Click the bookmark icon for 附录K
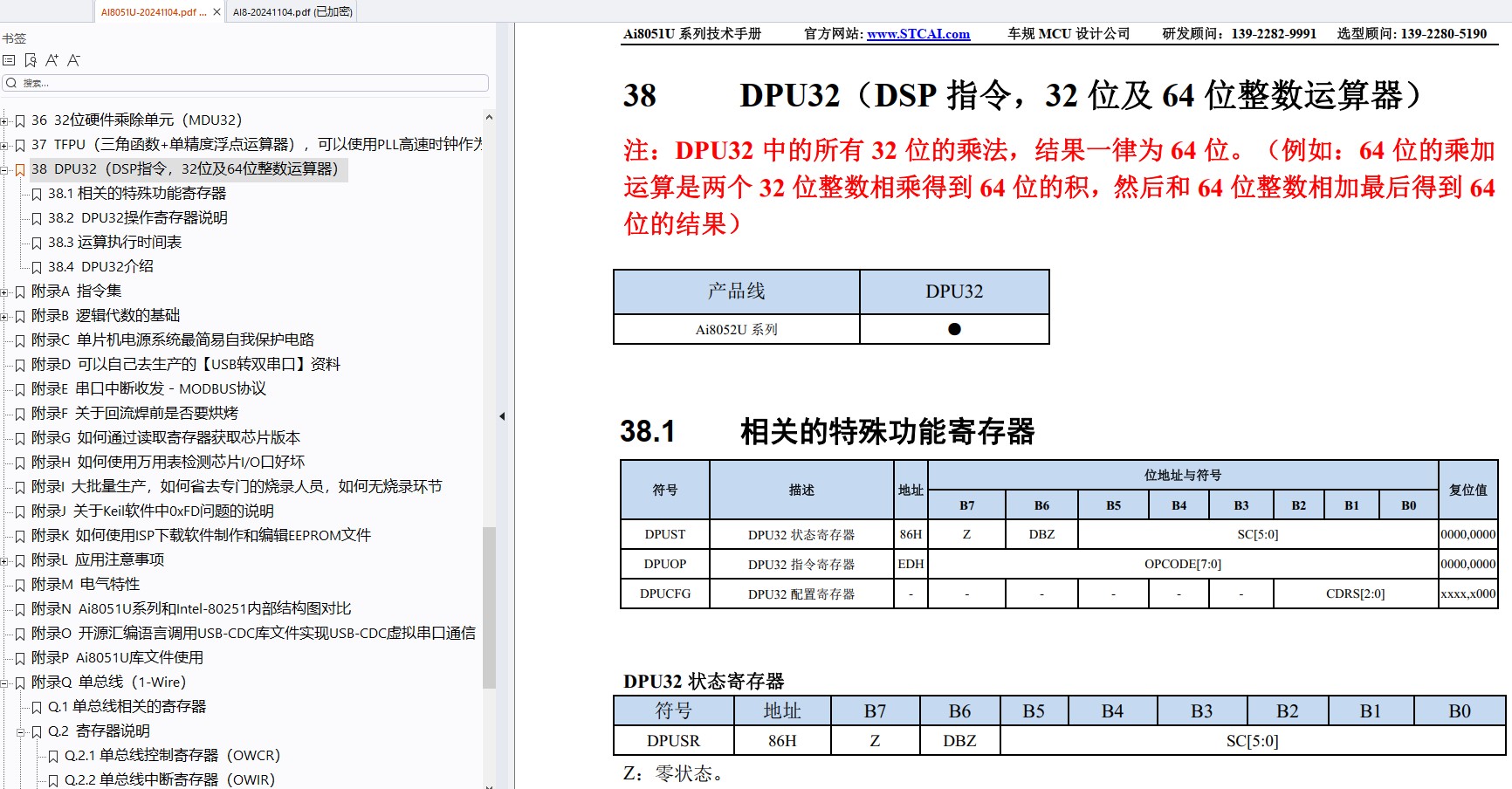 tap(20, 537)
